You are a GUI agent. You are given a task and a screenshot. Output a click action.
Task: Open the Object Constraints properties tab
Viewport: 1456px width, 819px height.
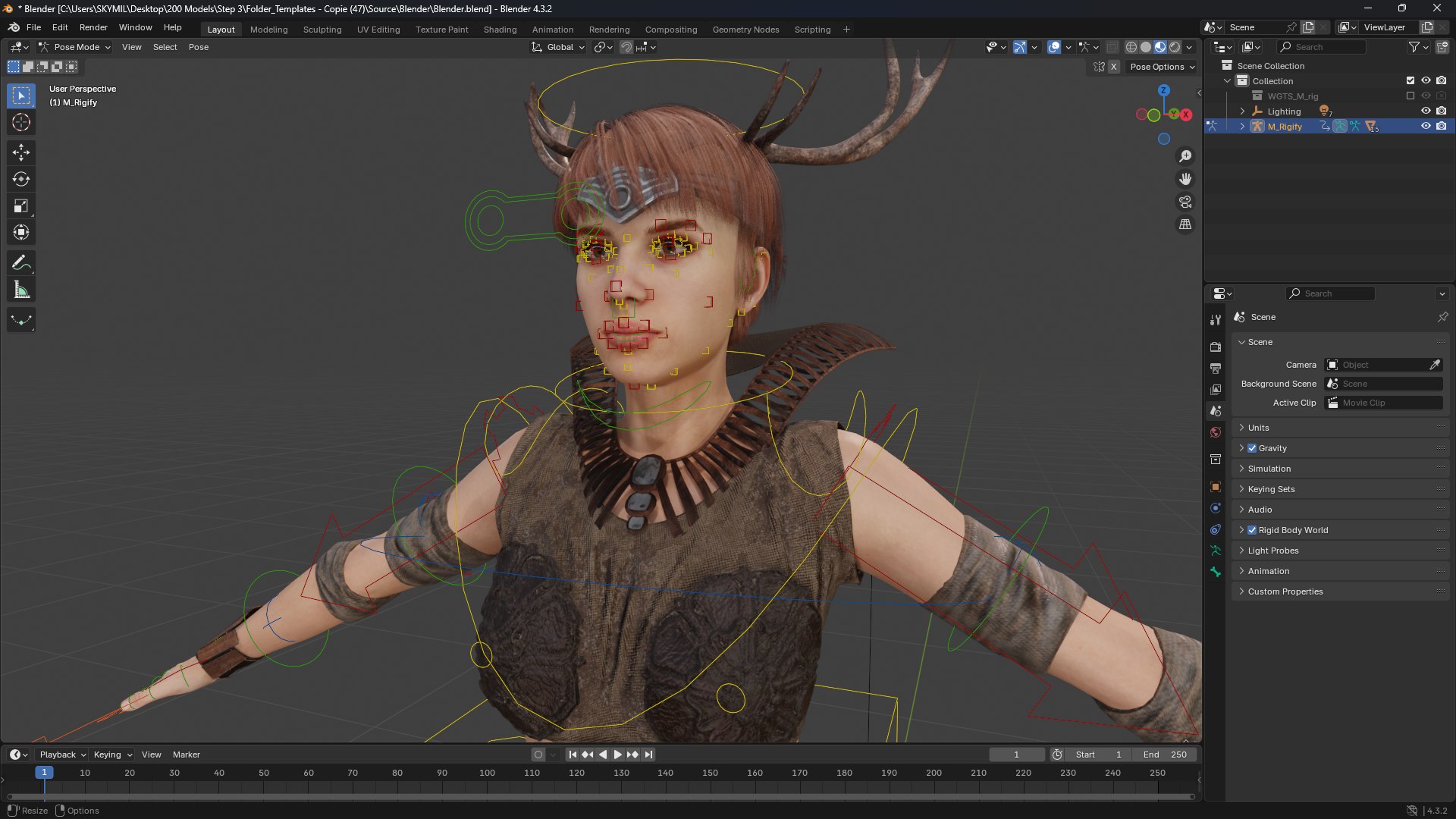point(1216,529)
